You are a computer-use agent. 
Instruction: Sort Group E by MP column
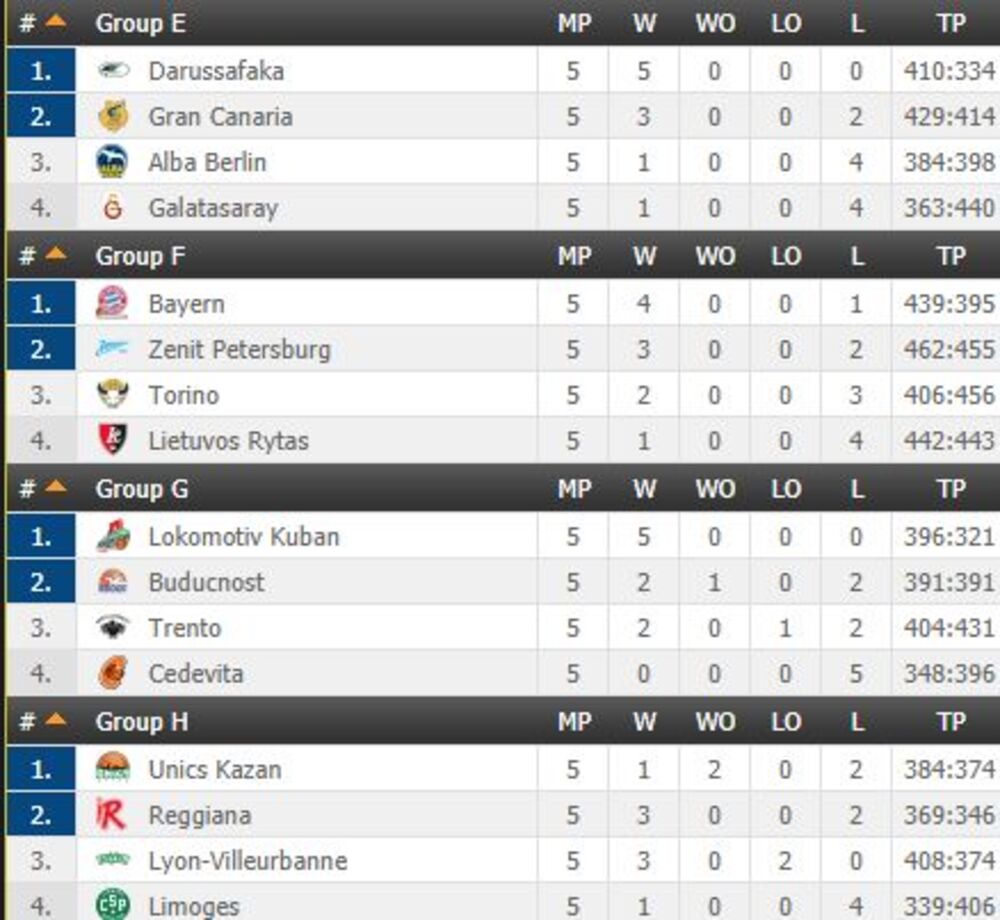tap(573, 23)
